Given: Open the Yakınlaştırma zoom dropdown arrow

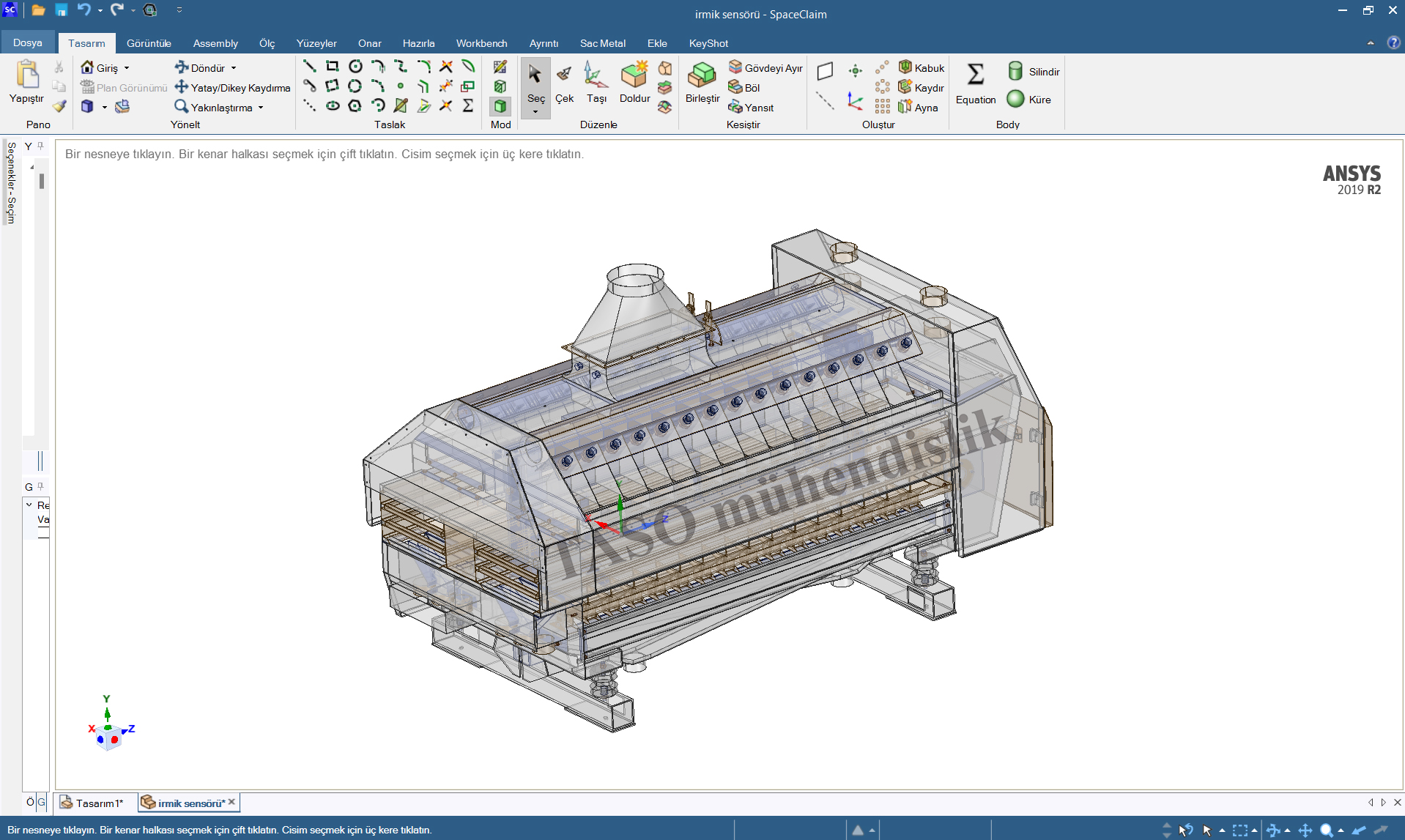Looking at the screenshot, I should 261,108.
